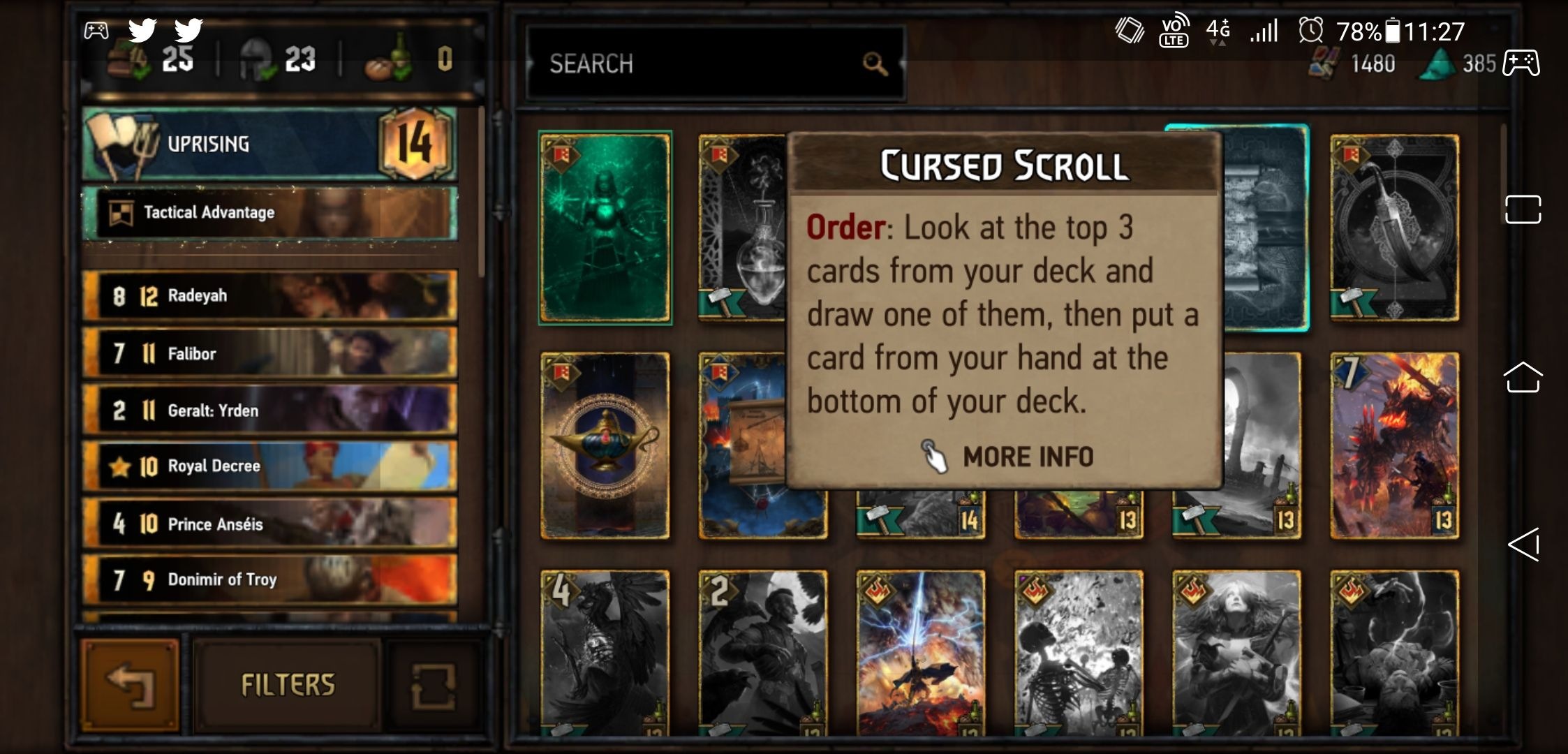
Task: Tap the orange back arrow button
Action: coord(131,684)
